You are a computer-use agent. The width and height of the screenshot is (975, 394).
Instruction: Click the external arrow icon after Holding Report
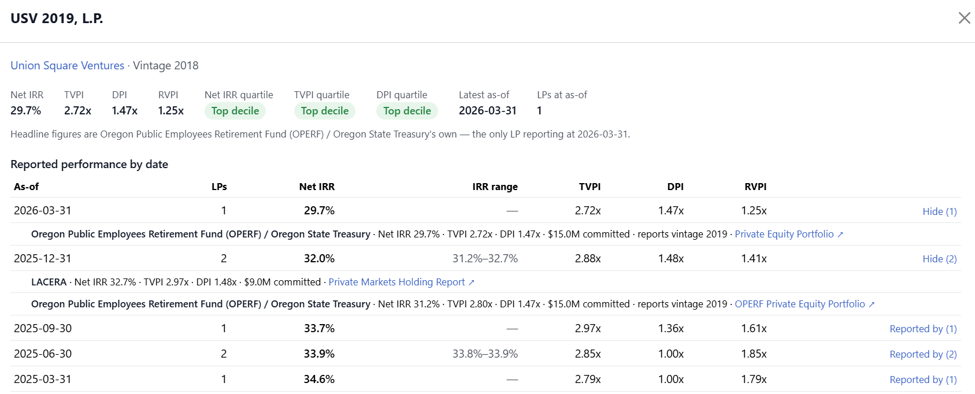471,282
